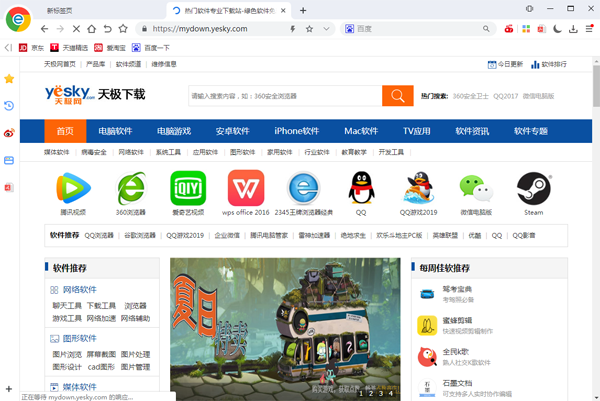Image resolution: width=600 pixels, height=401 pixels.
Task: Open the 爱奇艺视频 app icon
Action: [188, 188]
